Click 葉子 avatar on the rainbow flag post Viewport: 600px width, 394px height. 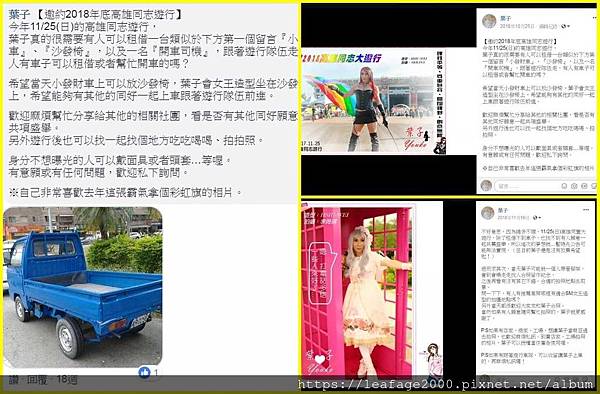tap(489, 21)
